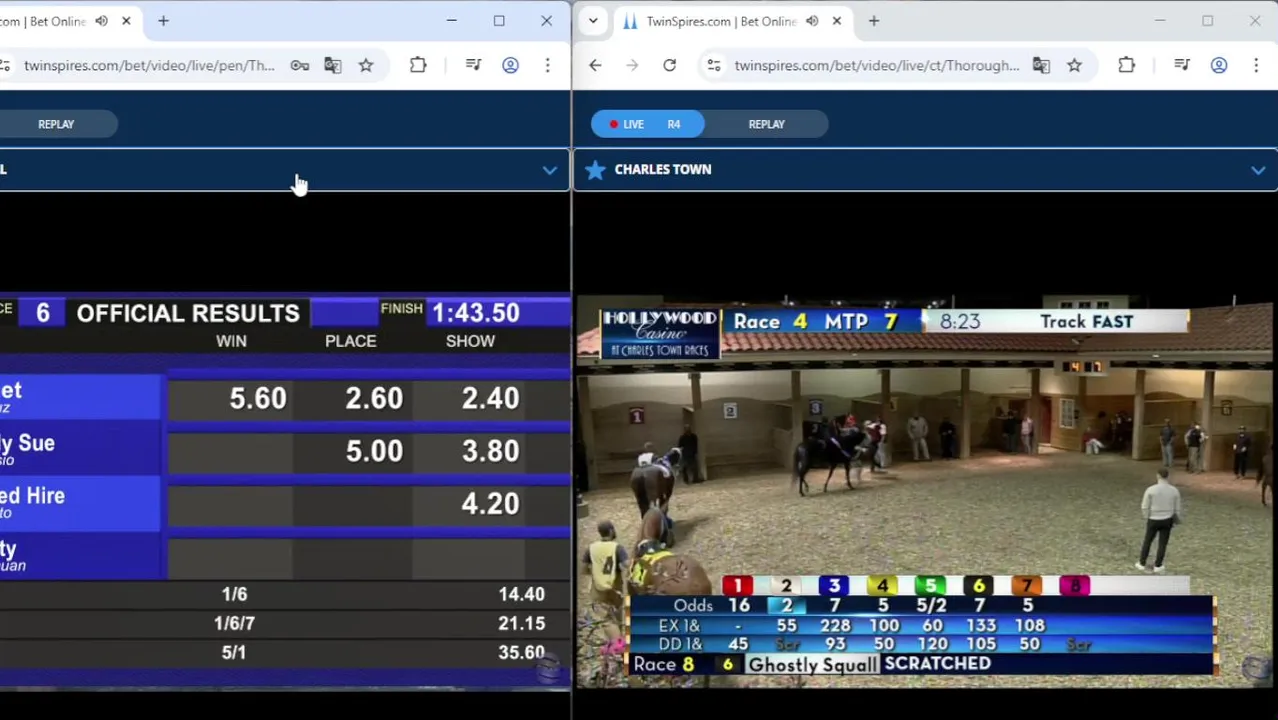Viewport: 1278px width, 720px height.
Task: Open Chrome three-dot menu in left window
Action: click(547, 66)
